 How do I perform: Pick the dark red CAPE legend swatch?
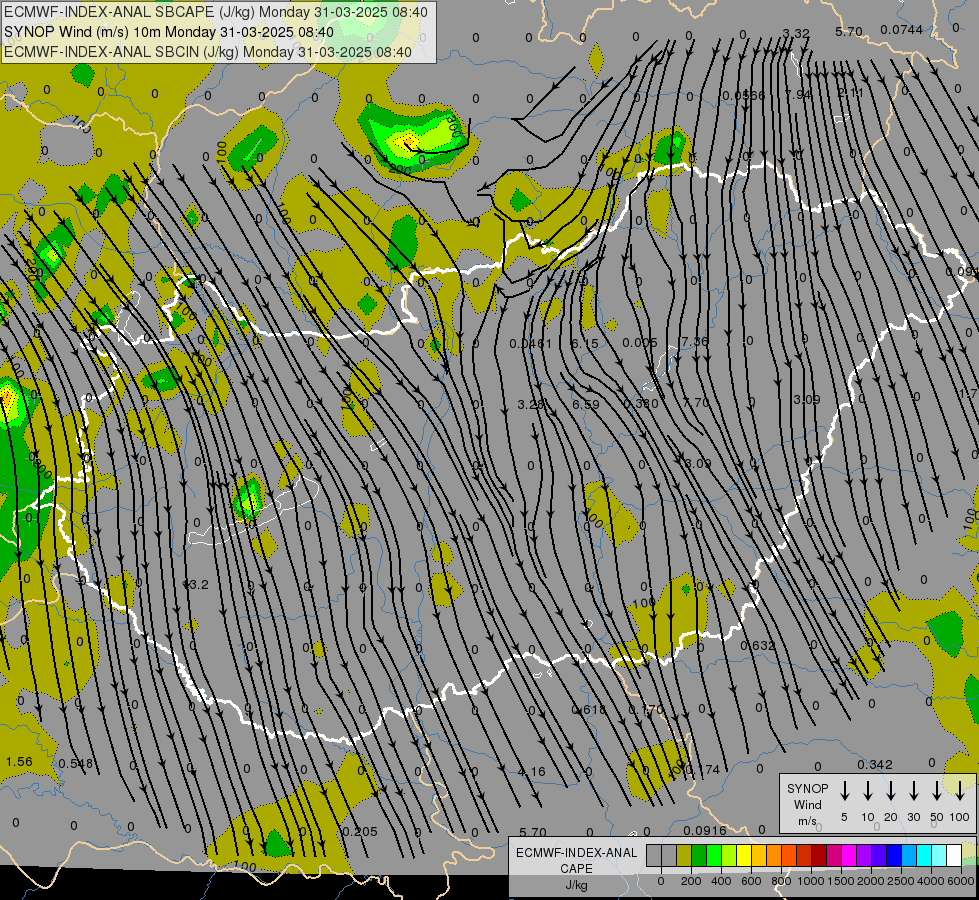(x=819, y=855)
